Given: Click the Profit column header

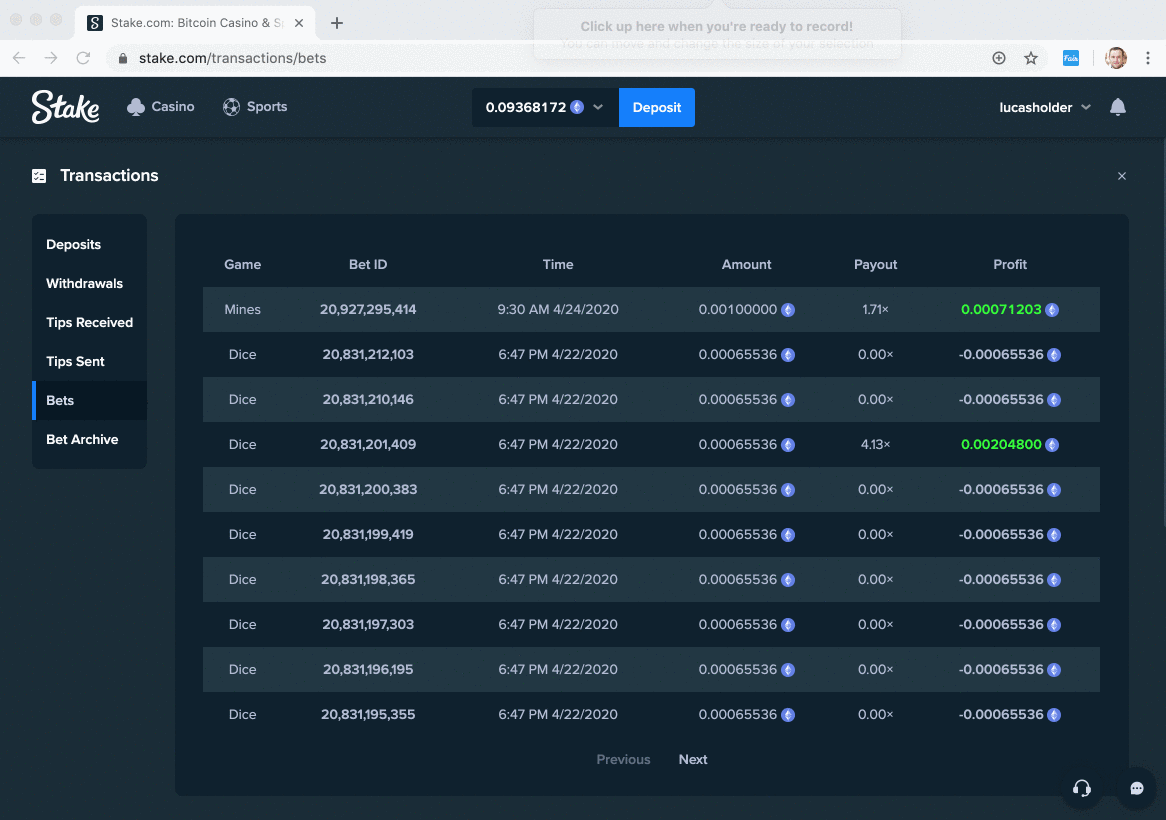Looking at the screenshot, I should point(1010,264).
